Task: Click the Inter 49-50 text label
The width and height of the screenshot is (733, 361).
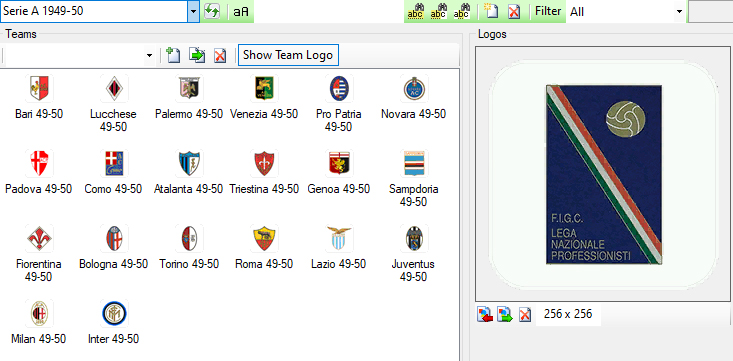Action: click(114, 339)
